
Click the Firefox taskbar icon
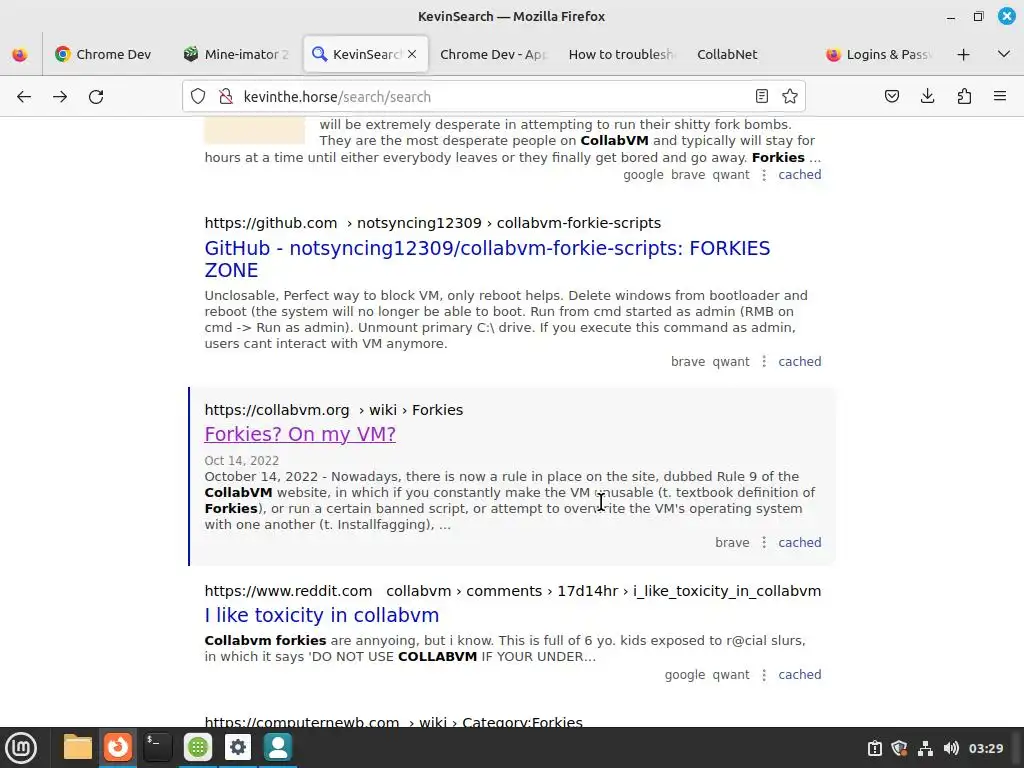point(118,747)
